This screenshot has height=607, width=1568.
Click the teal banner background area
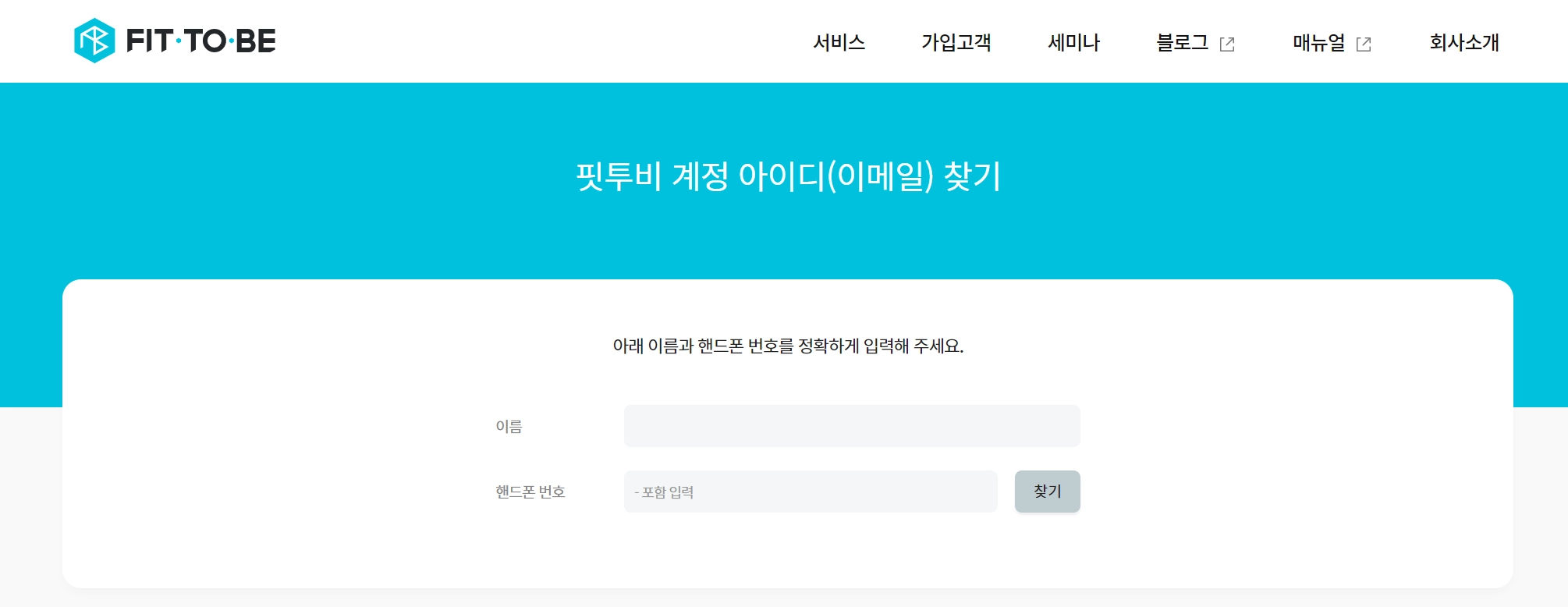click(312, 179)
